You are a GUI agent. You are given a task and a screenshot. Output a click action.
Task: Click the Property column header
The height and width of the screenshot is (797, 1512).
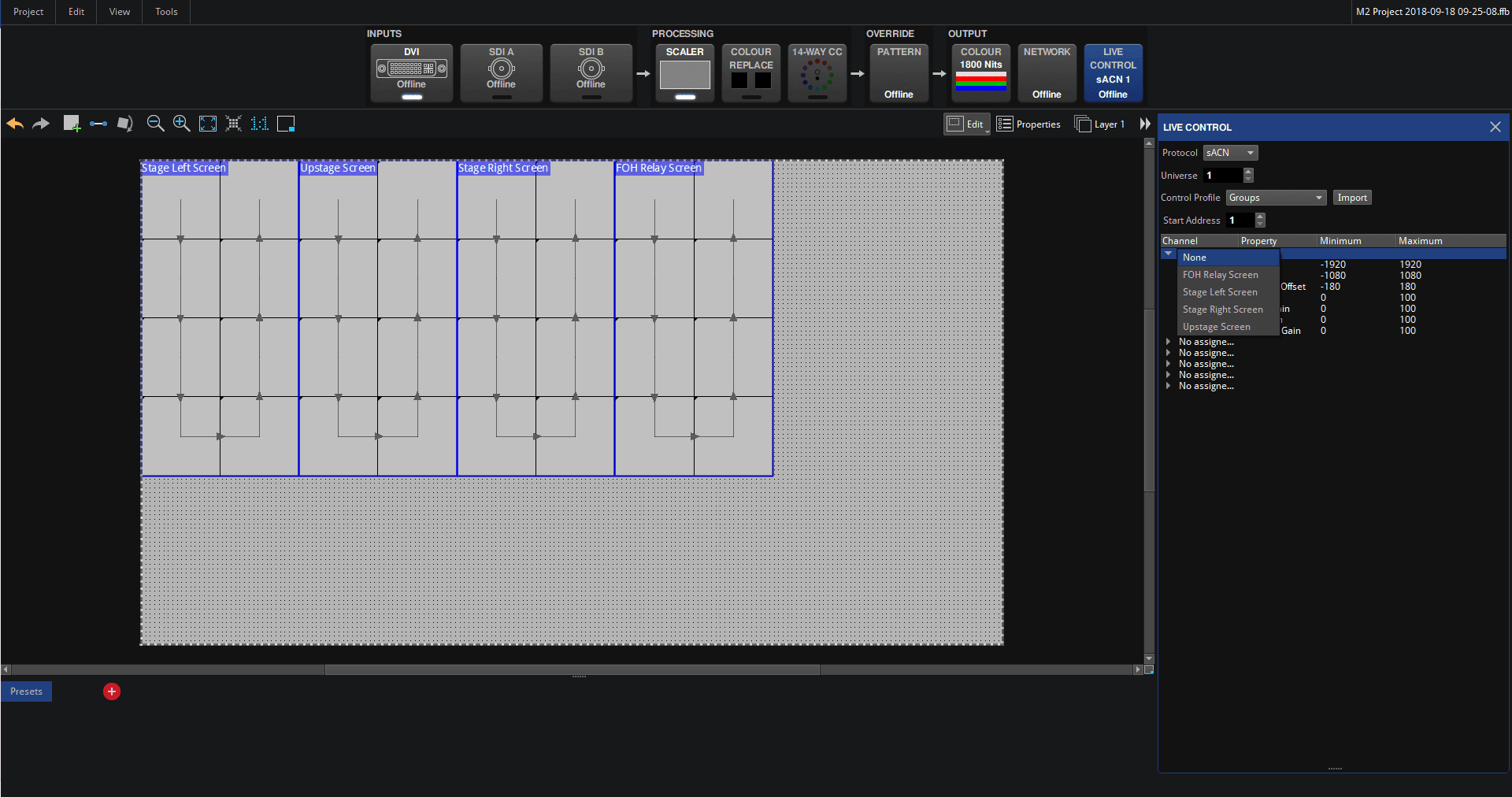(1278, 241)
